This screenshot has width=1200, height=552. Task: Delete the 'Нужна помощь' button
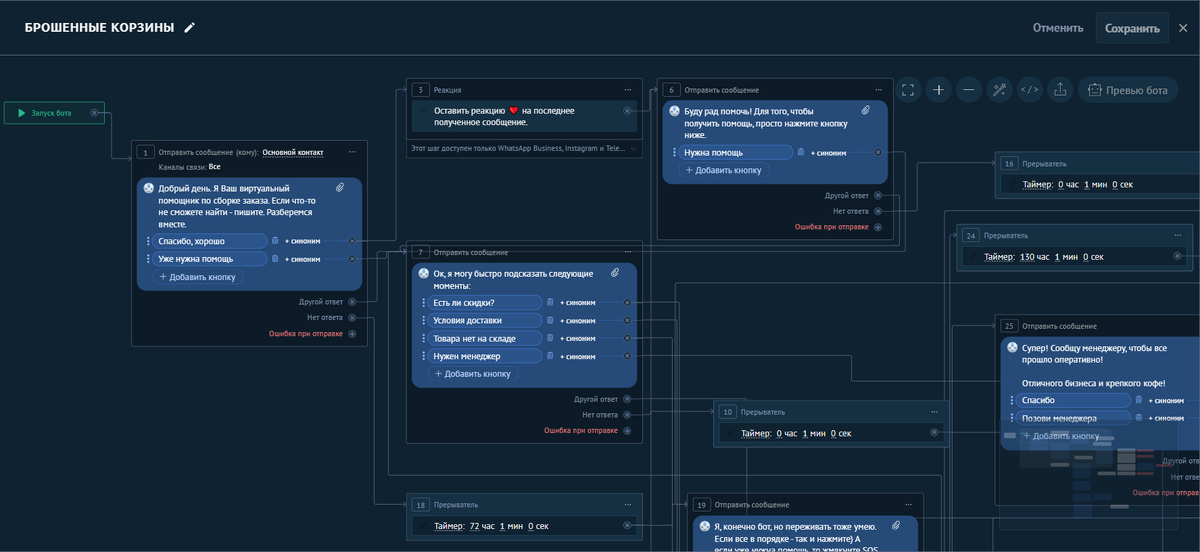click(x=800, y=153)
